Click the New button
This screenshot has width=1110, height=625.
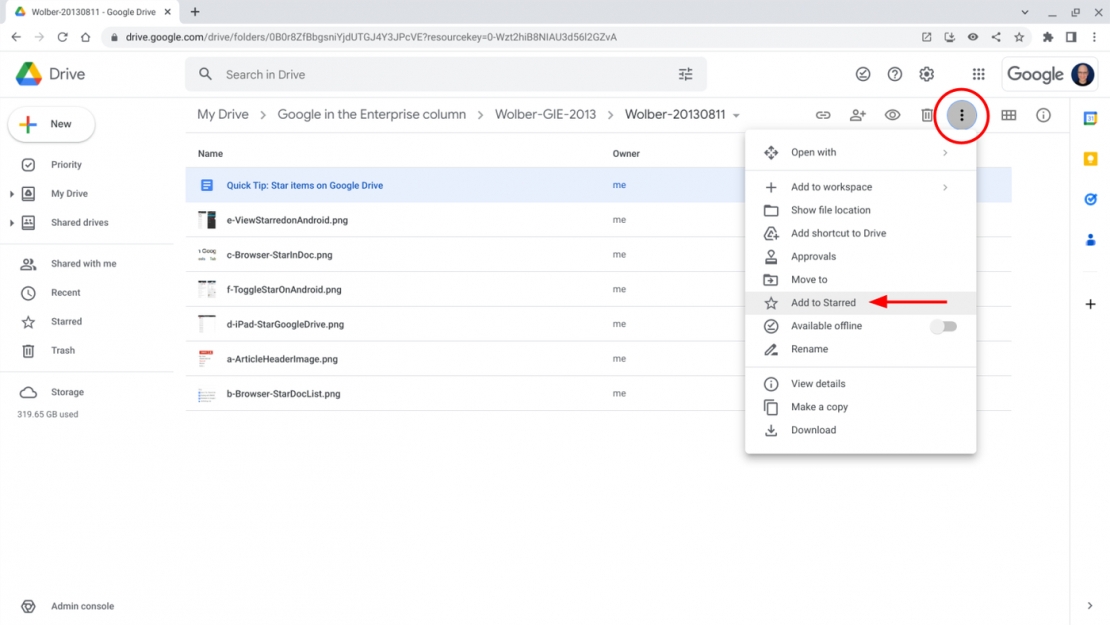tap(51, 124)
